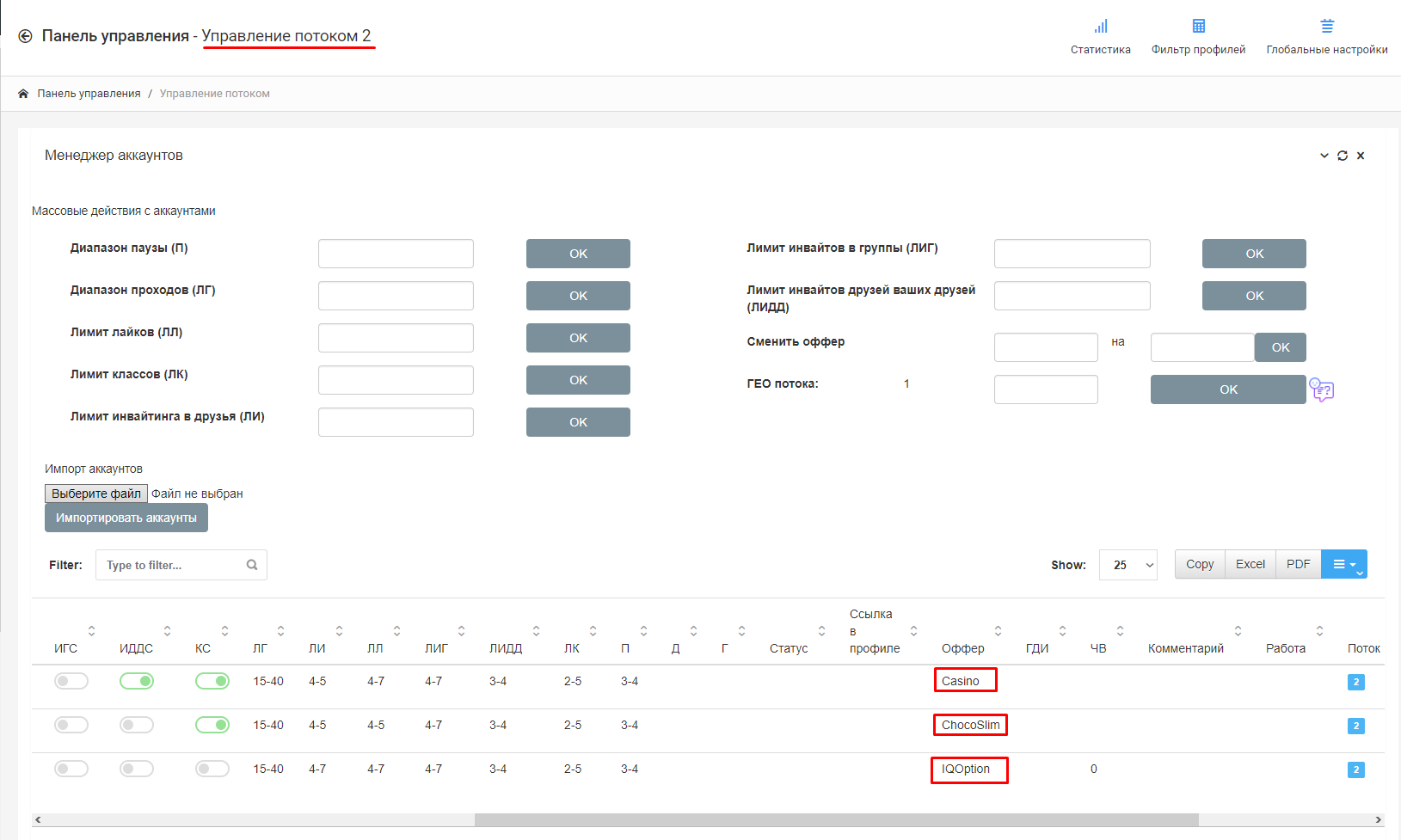This screenshot has width=1401, height=840.
Task: Click the search icon in the filter field
Action: click(x=252, y=565)
